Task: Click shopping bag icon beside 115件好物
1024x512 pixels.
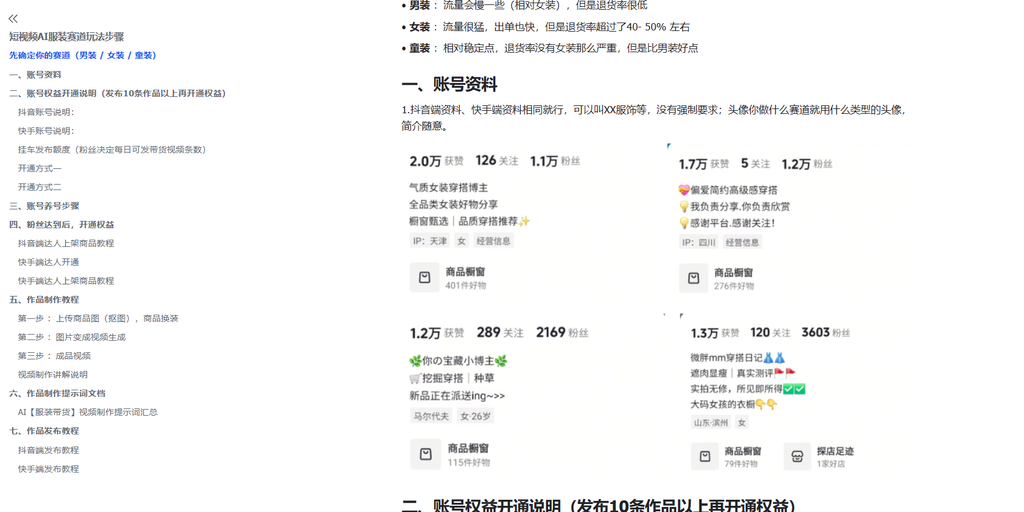Action: [x=425, y=454]
